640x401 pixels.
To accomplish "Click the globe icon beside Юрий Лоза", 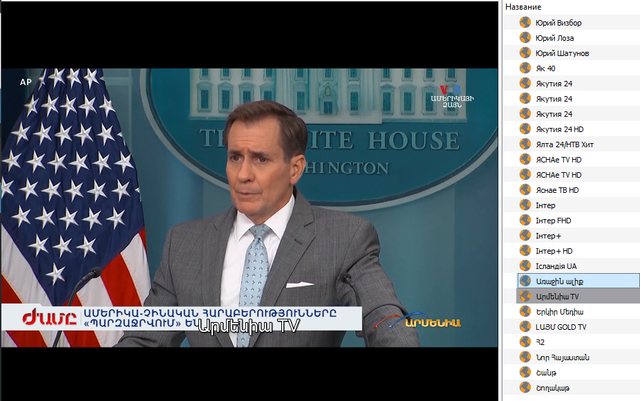I will 525,38.
